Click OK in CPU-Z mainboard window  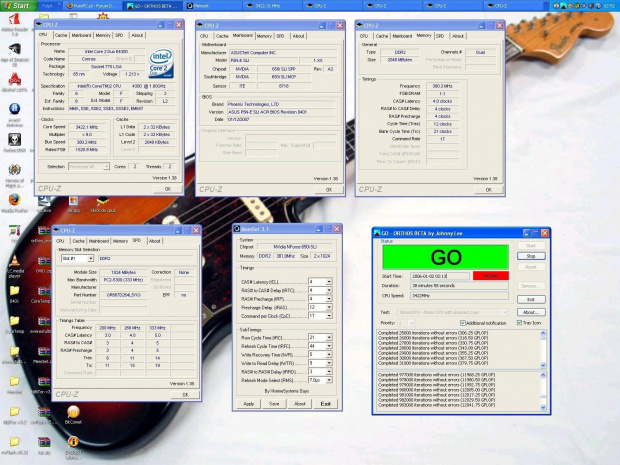click(x=329, y=190)
